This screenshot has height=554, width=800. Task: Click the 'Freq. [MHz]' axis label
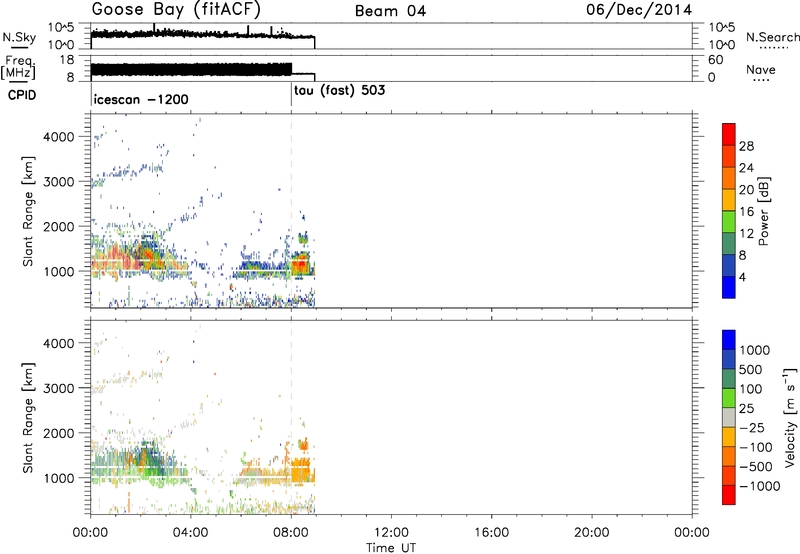(19, 67)
